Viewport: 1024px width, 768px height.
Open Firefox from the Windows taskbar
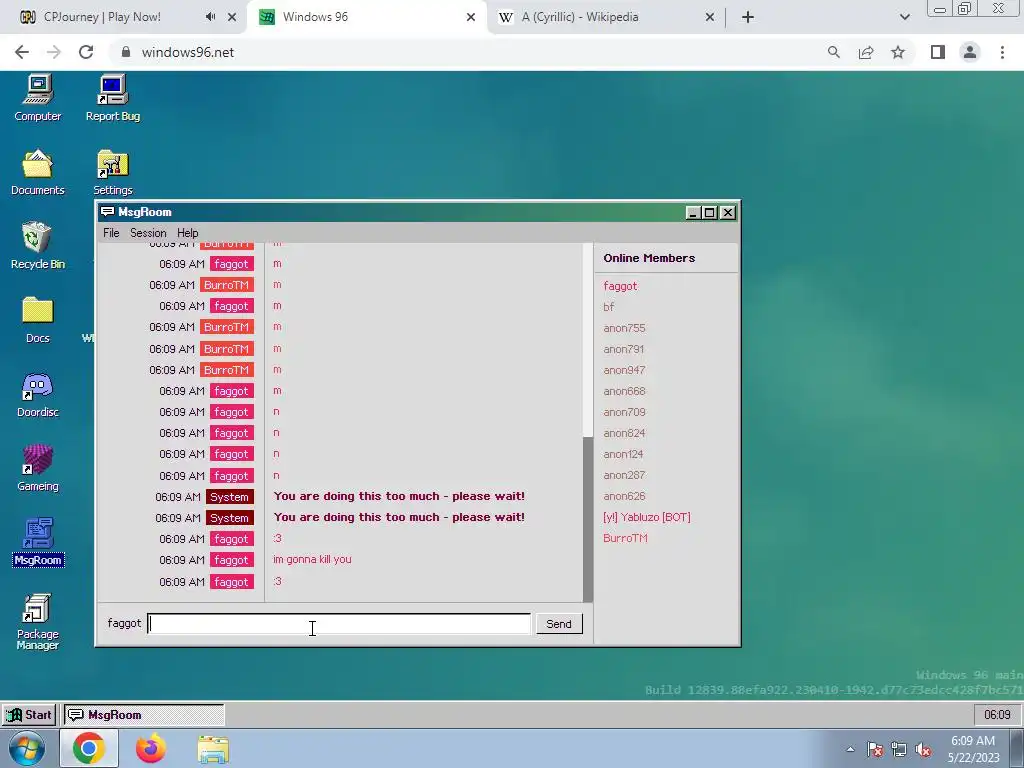point(151,749)
